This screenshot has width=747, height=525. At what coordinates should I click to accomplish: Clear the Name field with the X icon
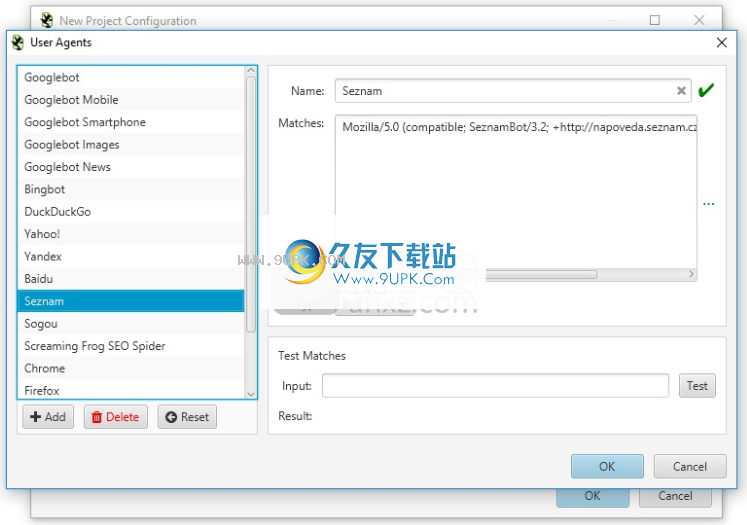click(681, 91)
